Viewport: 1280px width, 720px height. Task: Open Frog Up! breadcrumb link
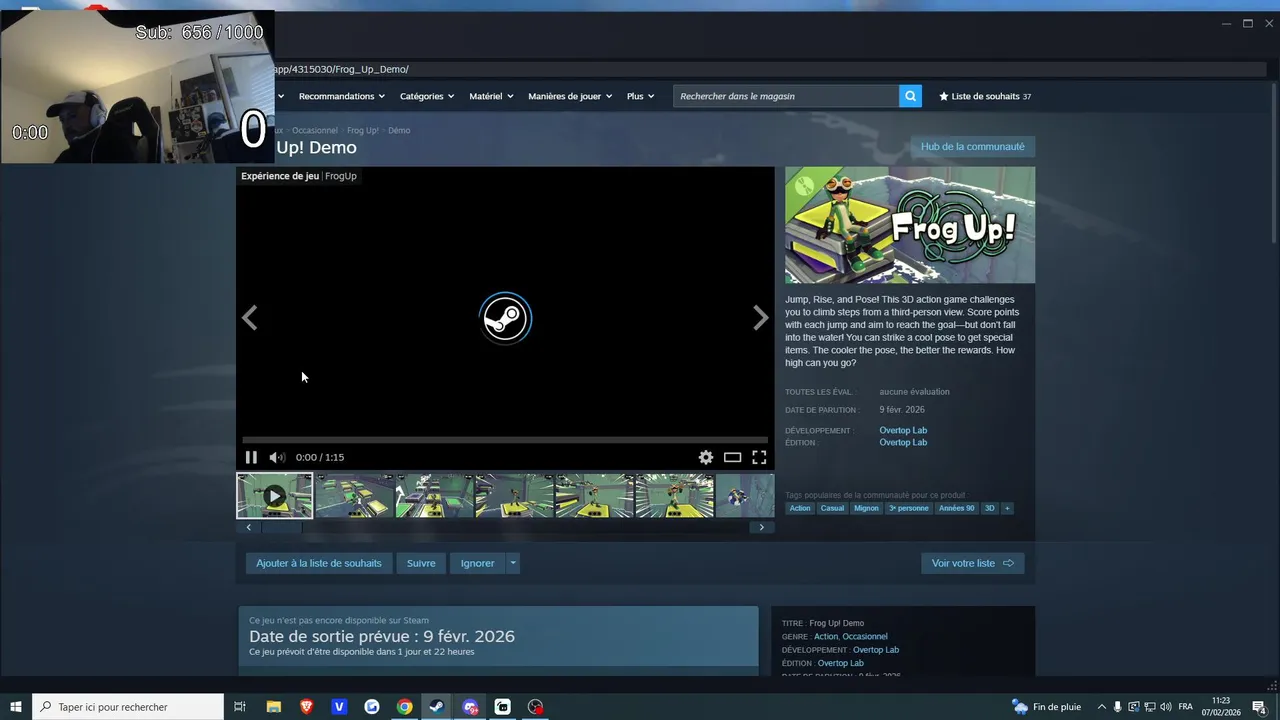pos(363,130)
